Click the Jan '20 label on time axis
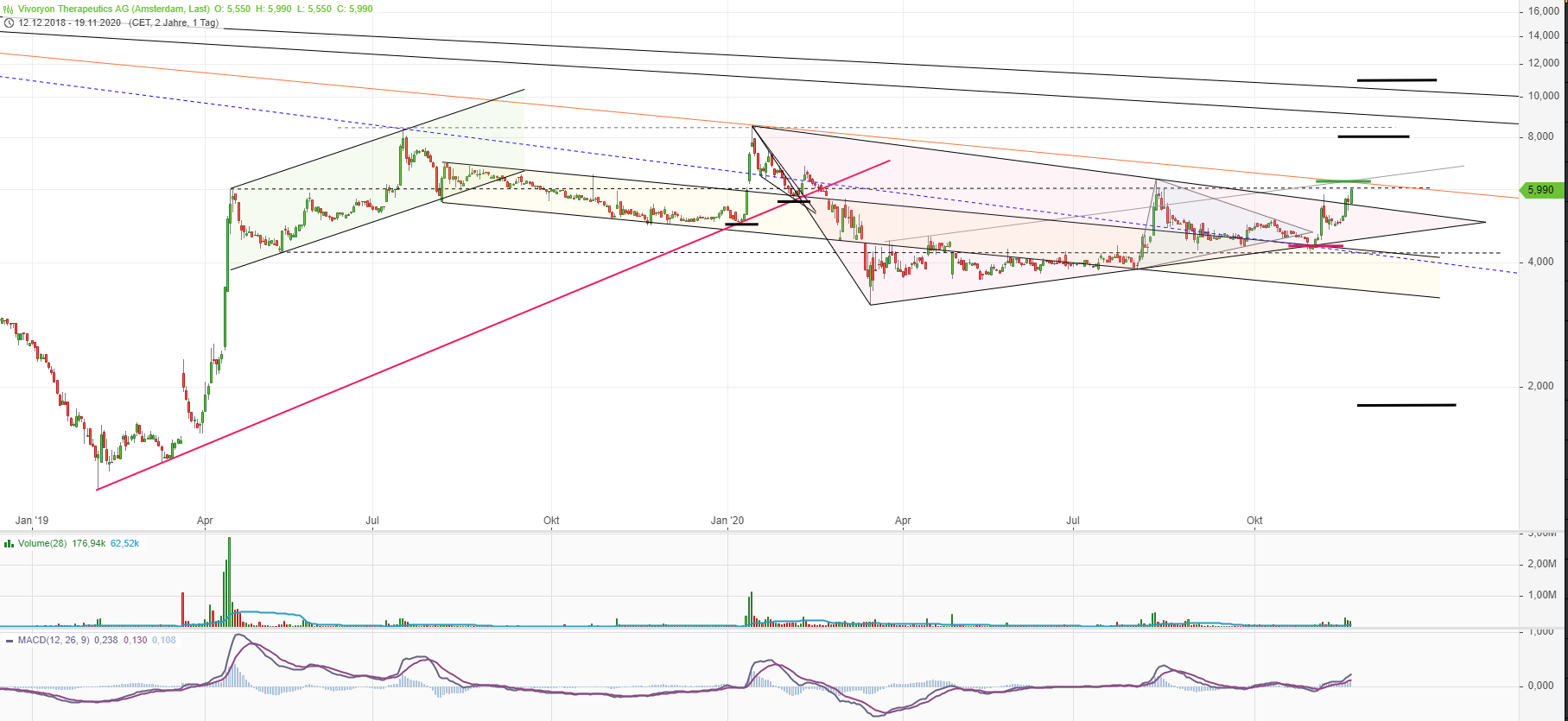 click(727, 521)
